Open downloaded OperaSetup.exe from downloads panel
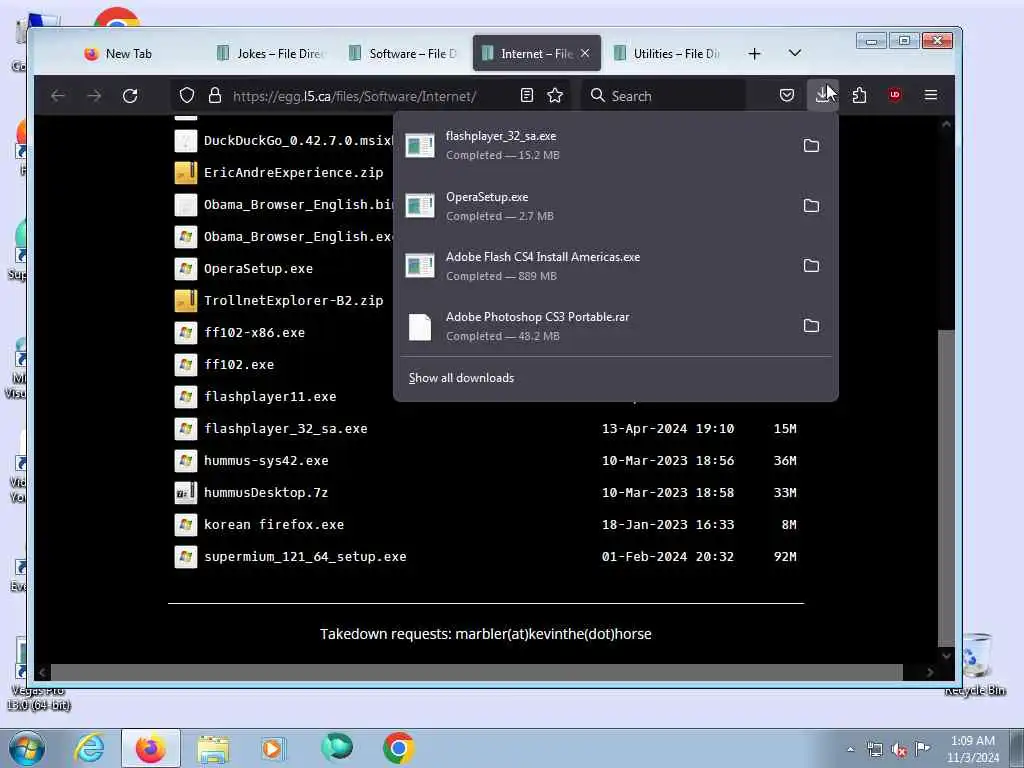The height and width of the screenshot is (768, 1024). click(594, 206)
